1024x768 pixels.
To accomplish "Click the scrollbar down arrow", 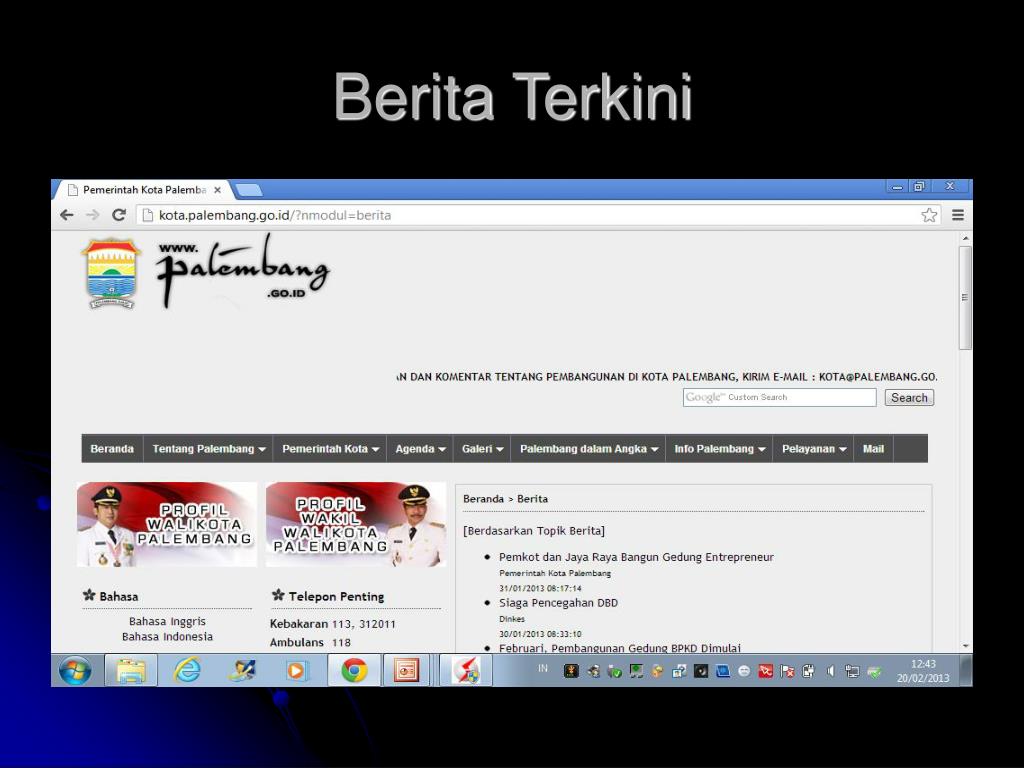I will (x=965, y=646).
